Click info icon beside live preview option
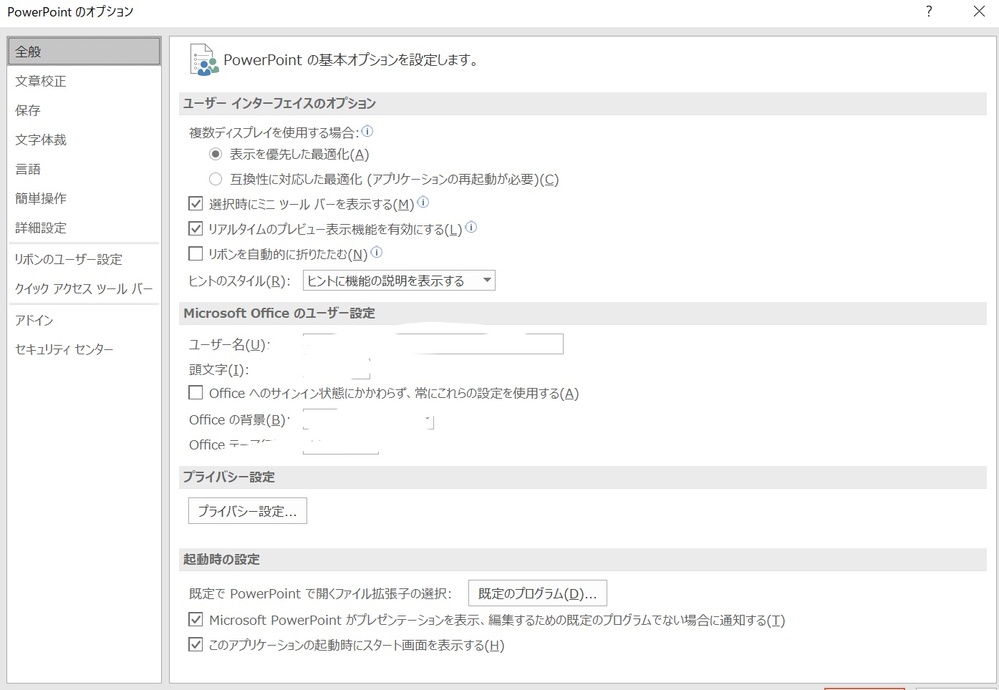 471,227
